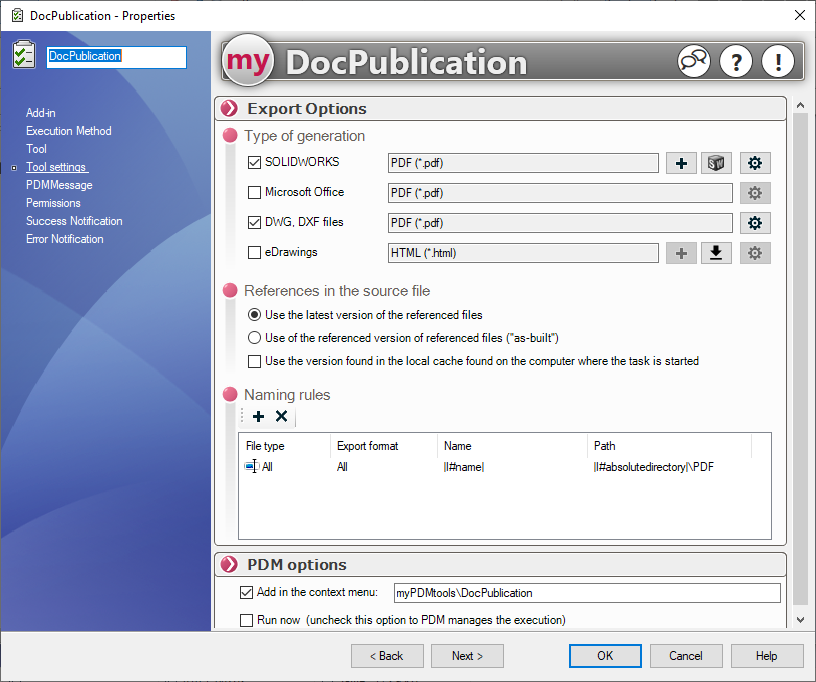The image size is (816, 682).
Task: Open DWG, DXF files gear settings
Action: 755,223
